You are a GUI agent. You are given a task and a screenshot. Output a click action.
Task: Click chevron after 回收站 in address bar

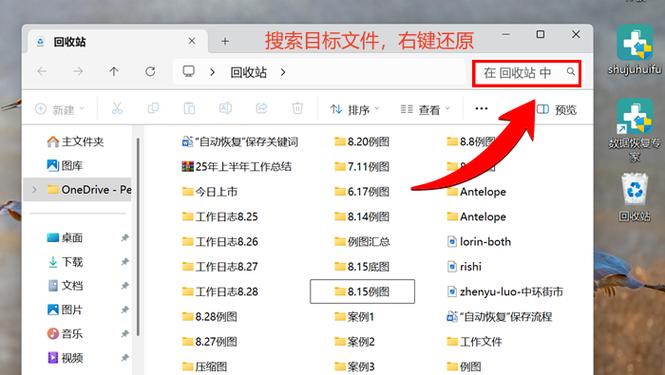pyautogui.click(x=283, y=73)
